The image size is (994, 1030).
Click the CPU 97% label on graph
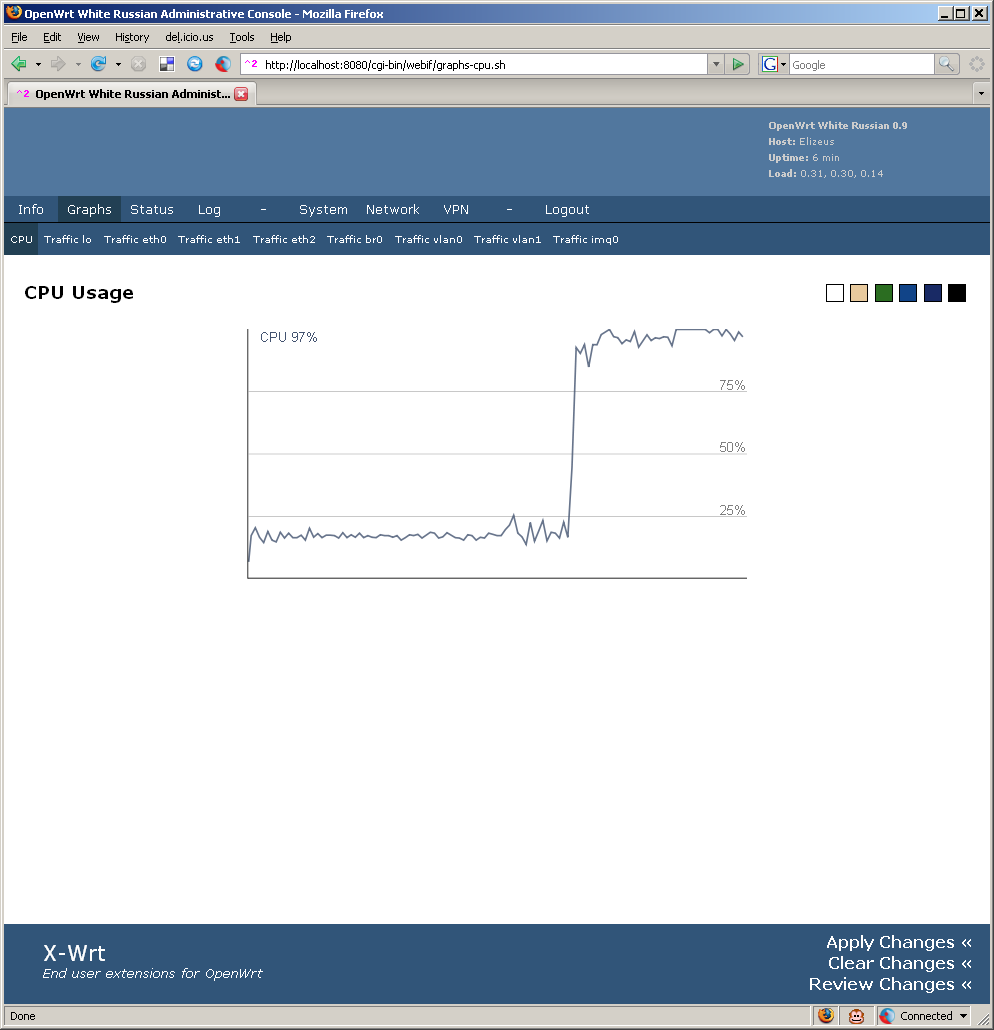point(288,337)
